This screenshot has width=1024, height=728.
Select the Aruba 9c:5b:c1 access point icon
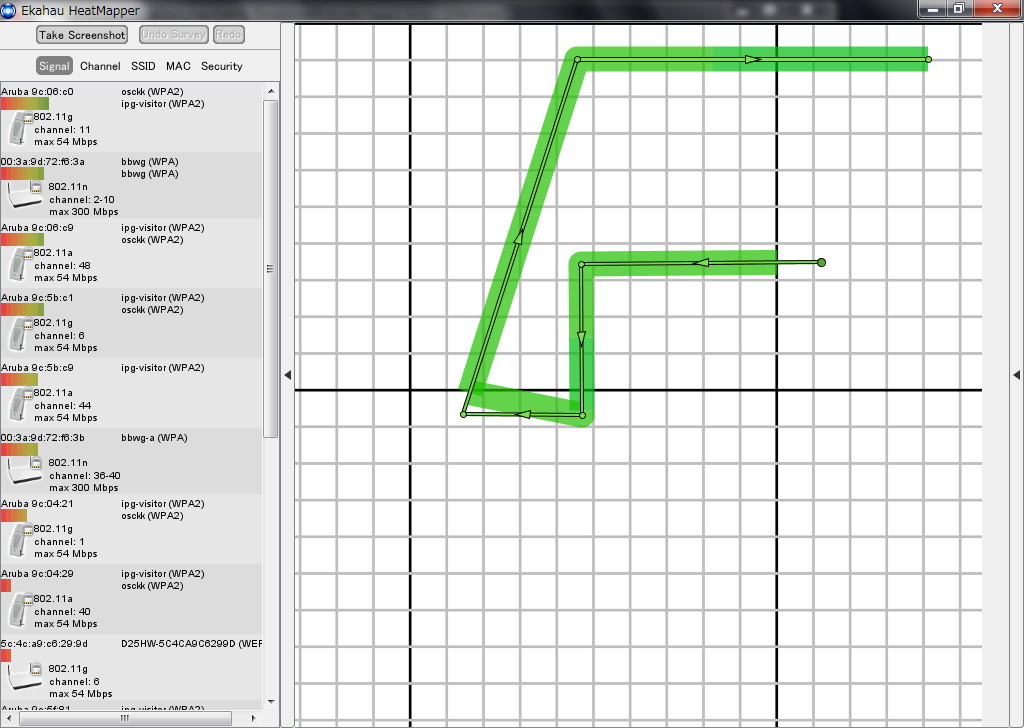20,334
